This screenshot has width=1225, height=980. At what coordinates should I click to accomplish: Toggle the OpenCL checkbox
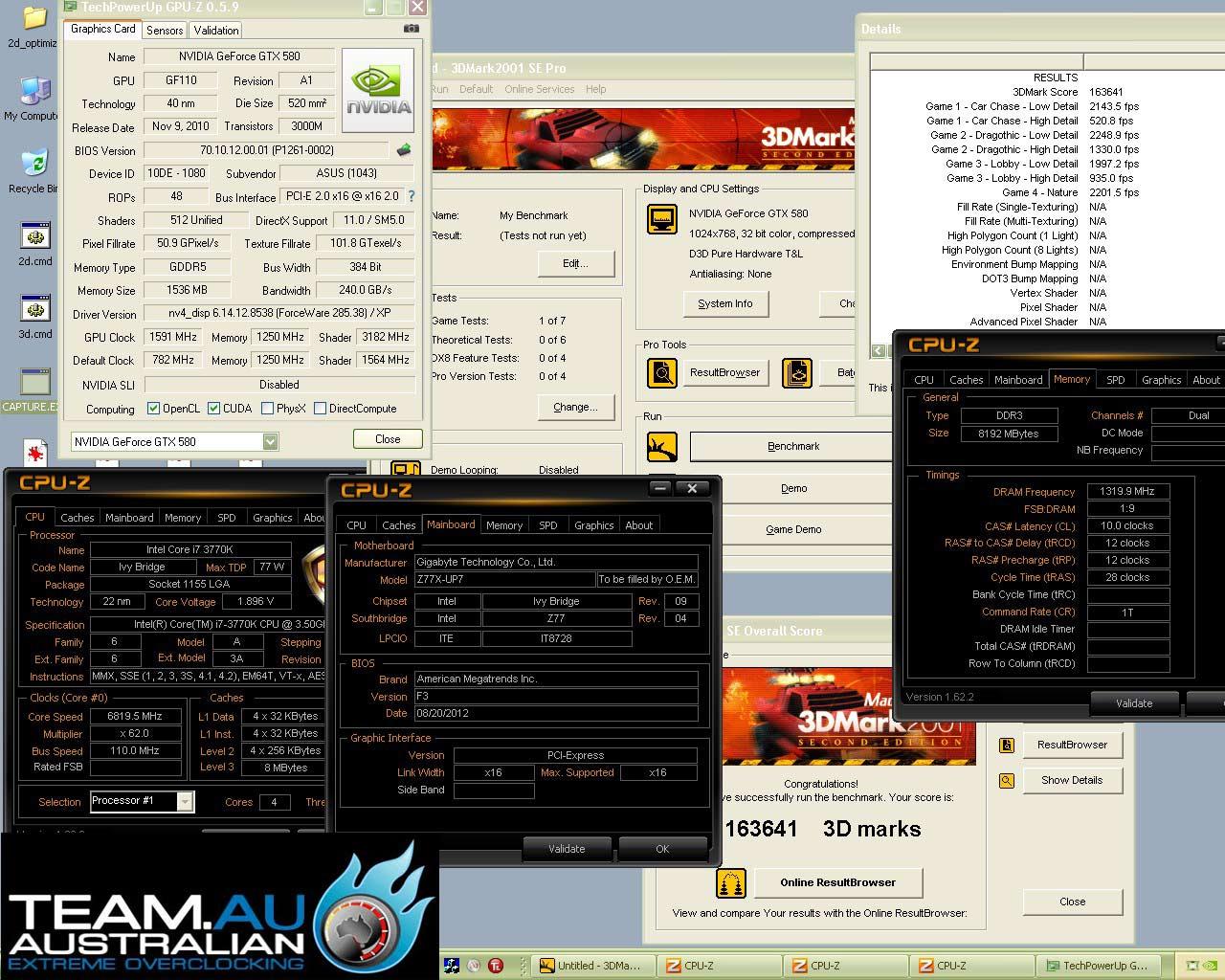153,409
